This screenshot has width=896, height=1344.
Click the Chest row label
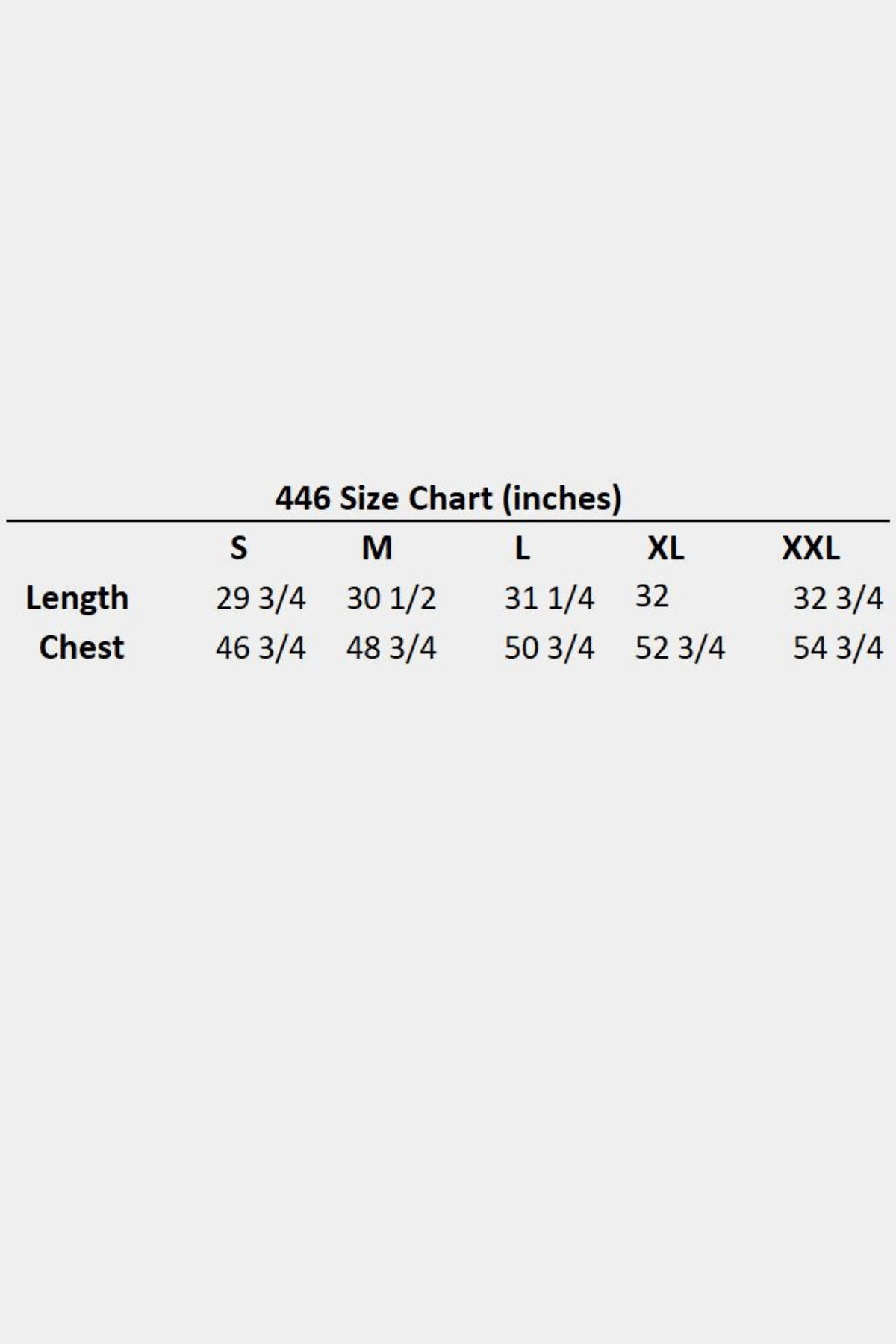[x=81, y=647]
